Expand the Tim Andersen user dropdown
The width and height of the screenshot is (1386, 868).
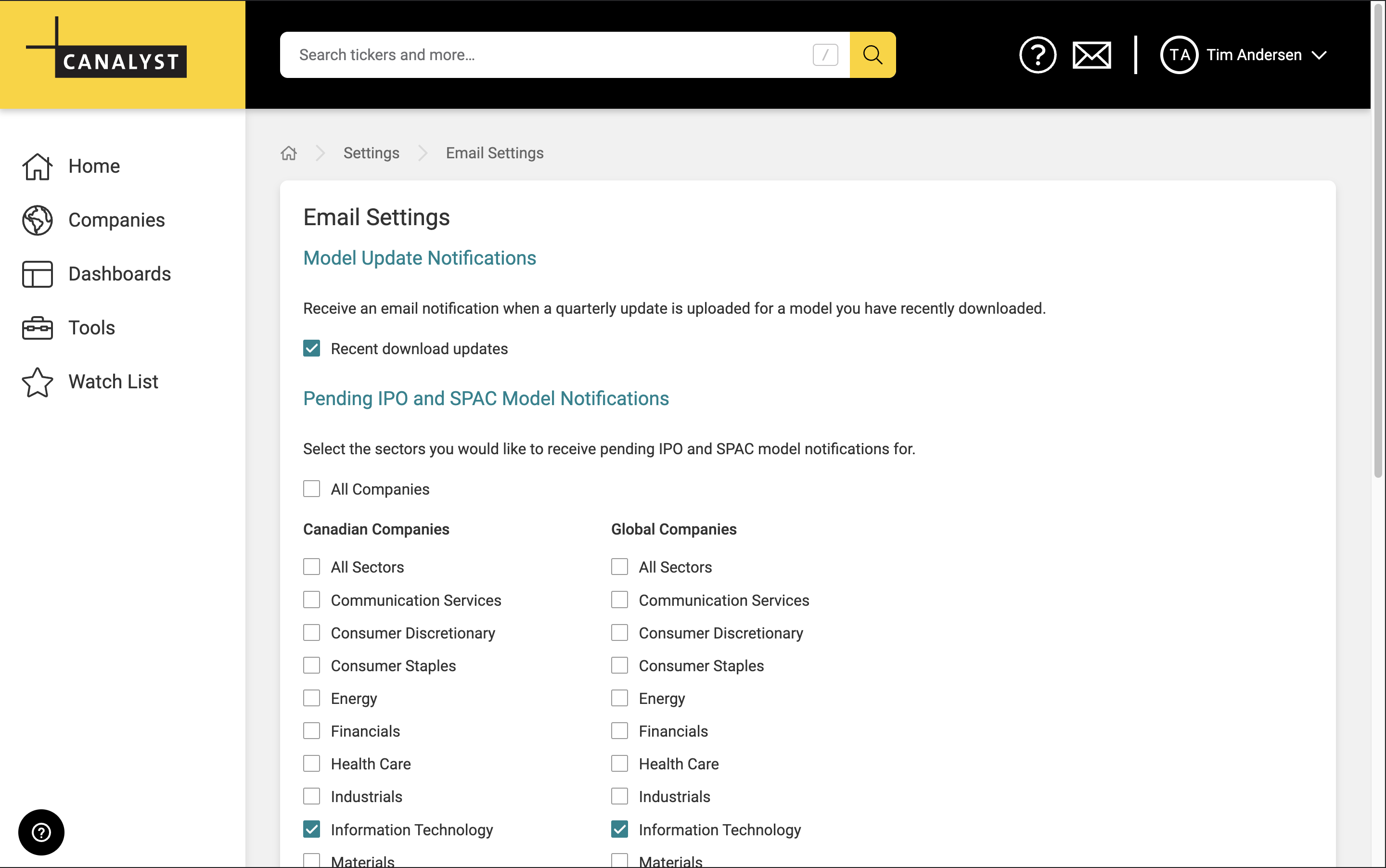tap(1320, 55)
